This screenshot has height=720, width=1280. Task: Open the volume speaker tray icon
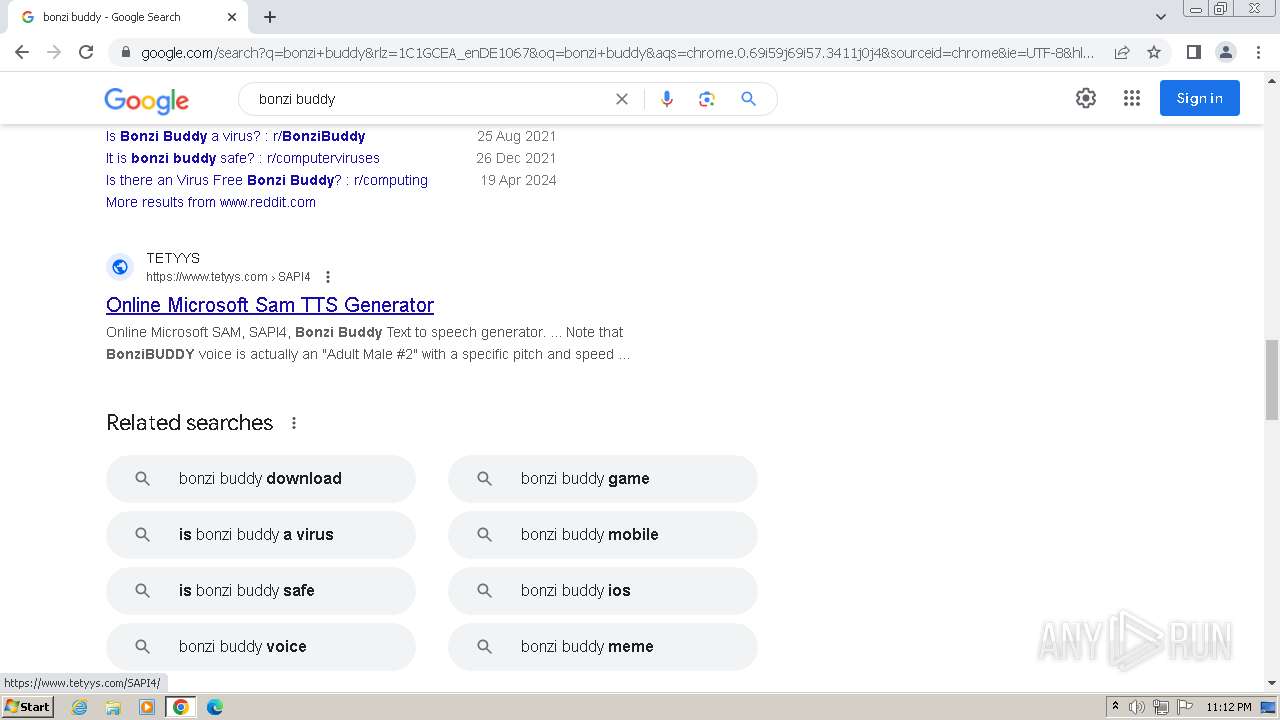click(1137, 707)
